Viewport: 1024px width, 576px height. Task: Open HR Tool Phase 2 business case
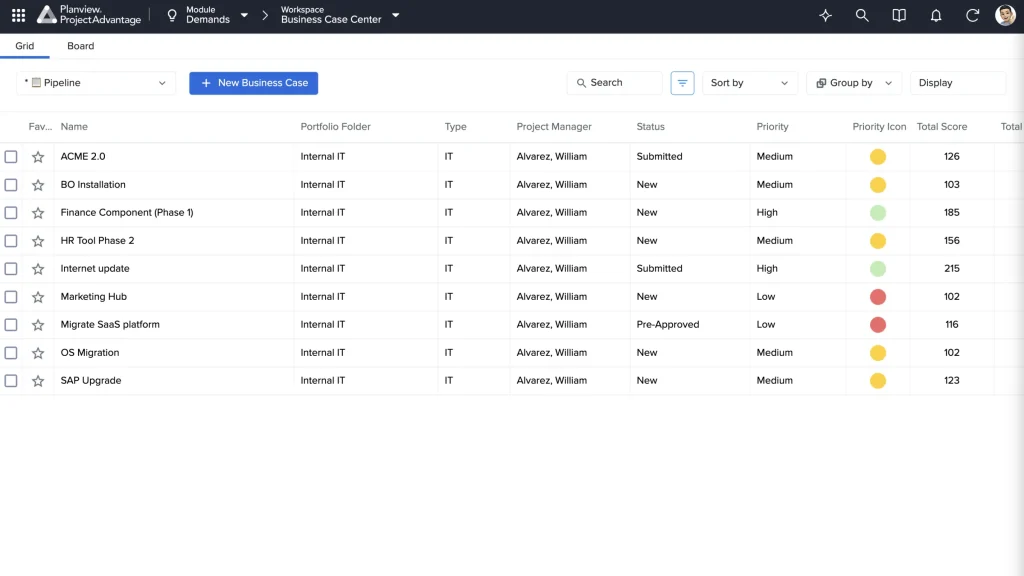pyautogui.click(x=97, y=241)
